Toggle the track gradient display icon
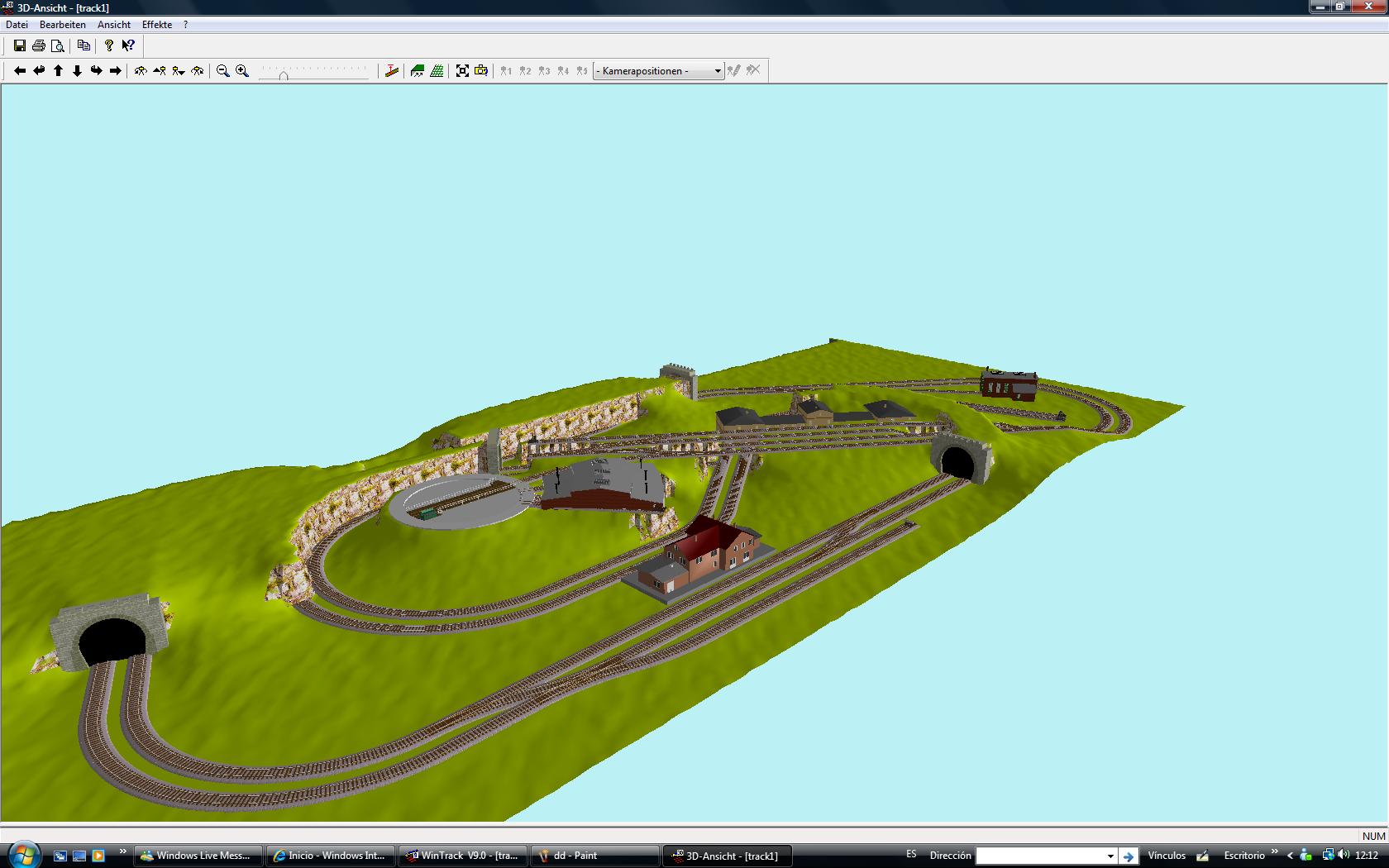The height and width of the screenshot is (868, 1389). pyautogui.click(x=392, y=71)
